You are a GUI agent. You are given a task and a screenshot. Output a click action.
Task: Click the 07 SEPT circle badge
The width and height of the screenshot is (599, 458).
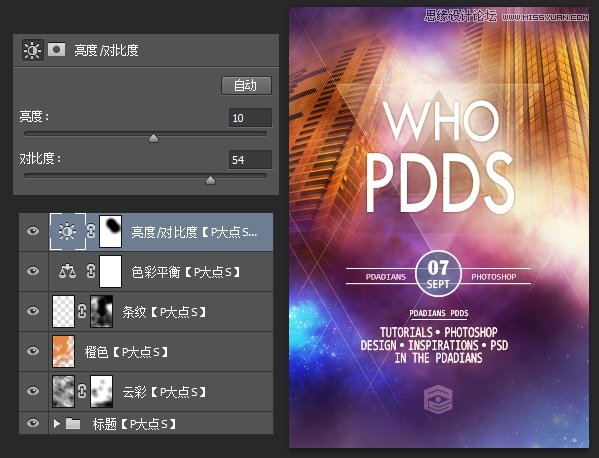coord(438,274)
